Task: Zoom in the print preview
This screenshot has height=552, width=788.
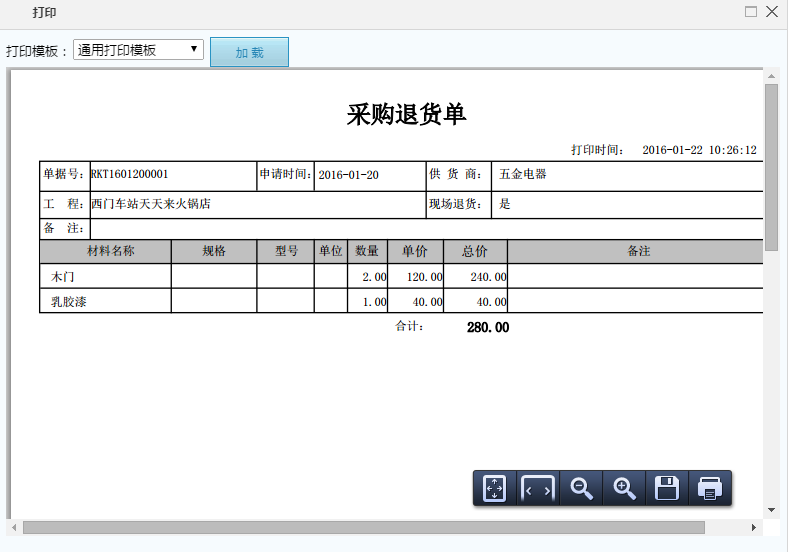Action: 624,488
